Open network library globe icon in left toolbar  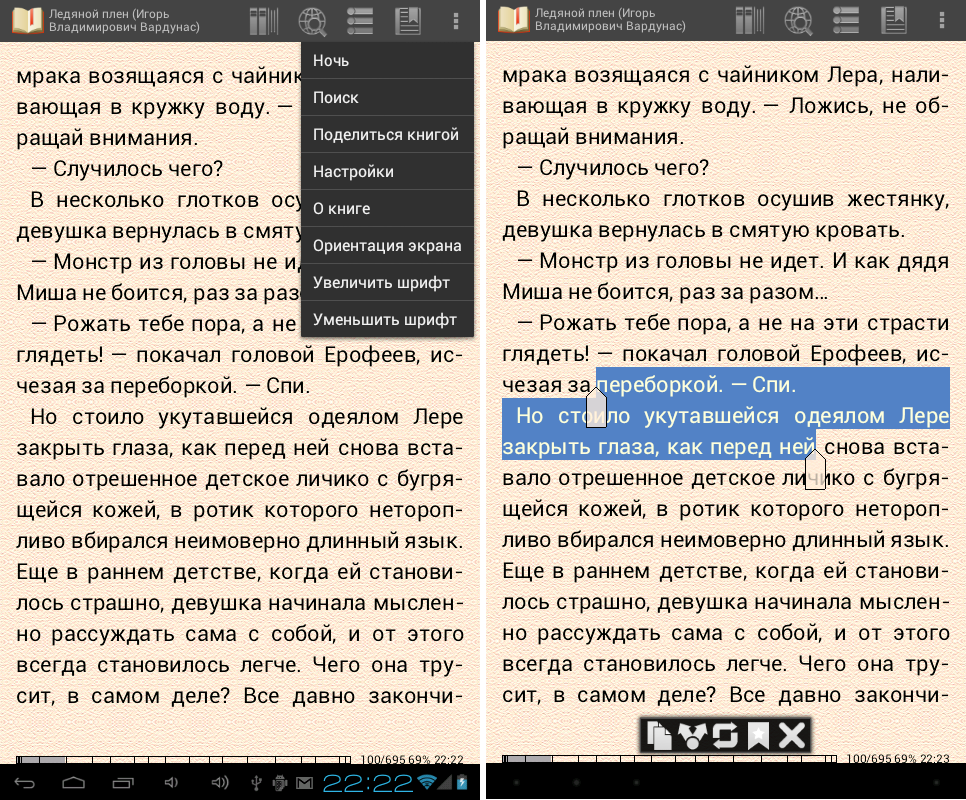click(313, 20)
